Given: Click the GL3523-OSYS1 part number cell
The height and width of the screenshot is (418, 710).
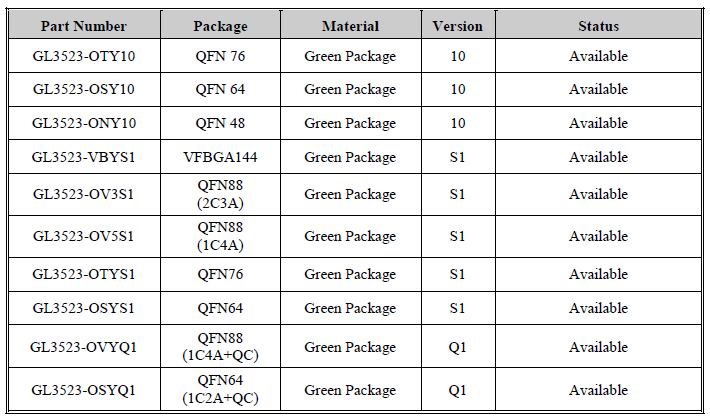Looking at the screenshot, I should [83, 308].
